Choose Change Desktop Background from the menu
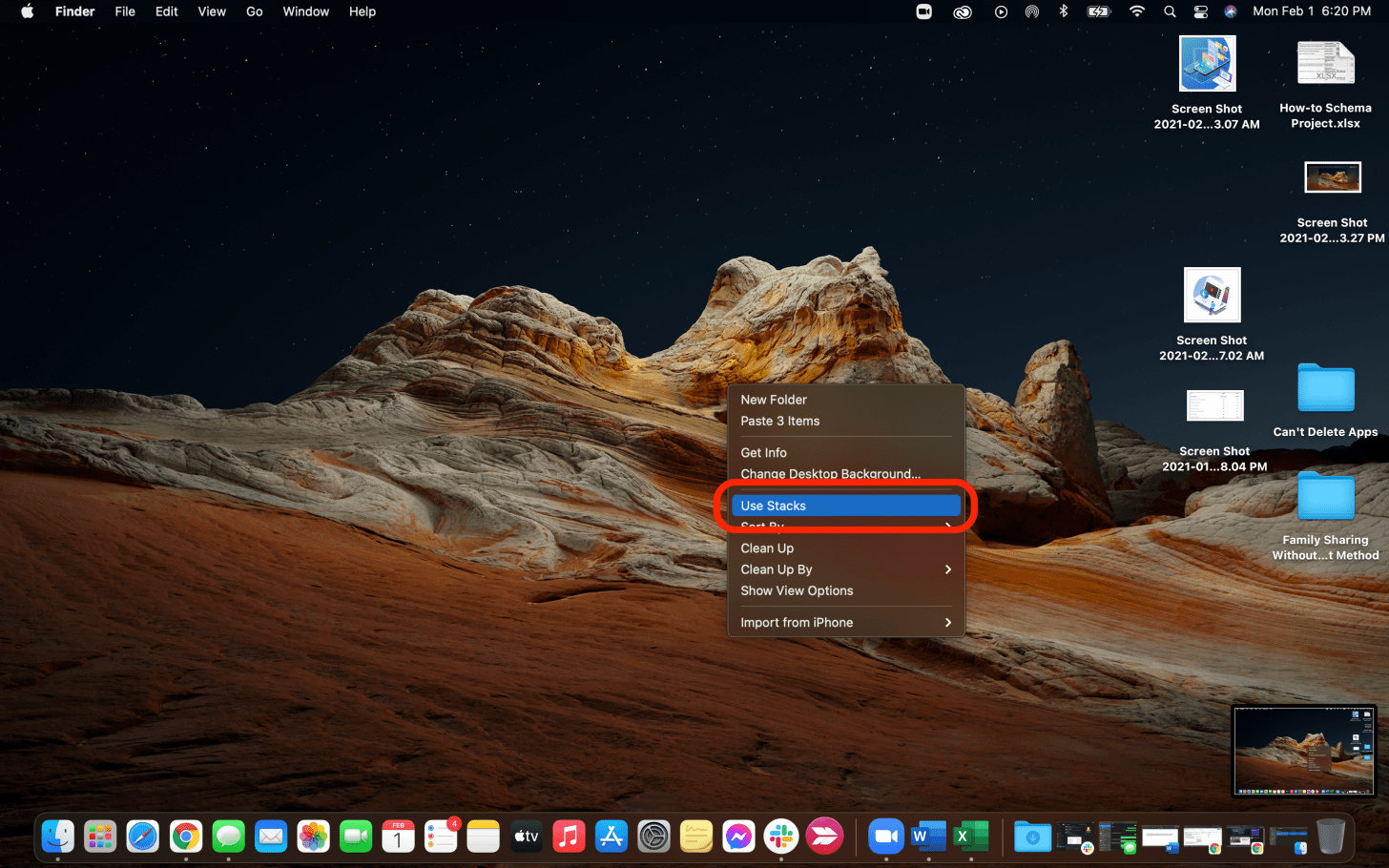Screen dimensions: 1389x868 point(831,473)
